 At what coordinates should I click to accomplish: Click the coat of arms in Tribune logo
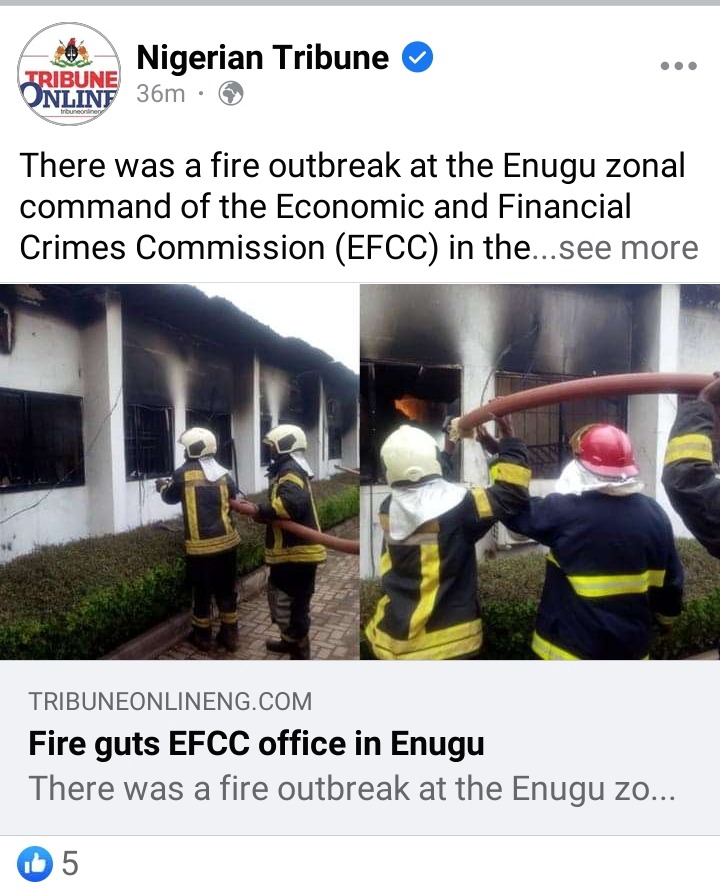pos(71,54)
